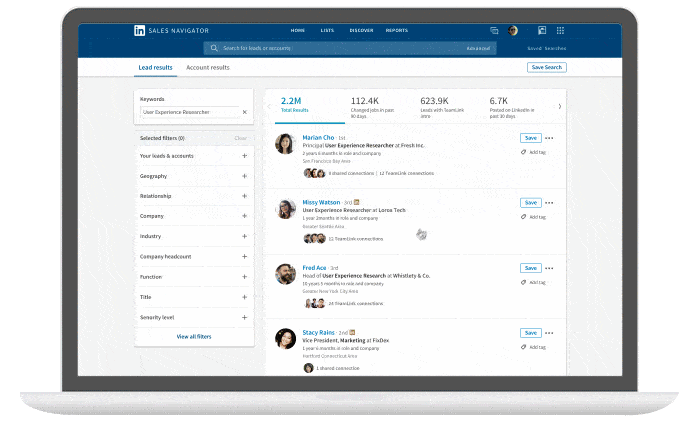Viewport: 700px width, 431px height.
Task: Open more options for Marian Cho
Action: 549,138
